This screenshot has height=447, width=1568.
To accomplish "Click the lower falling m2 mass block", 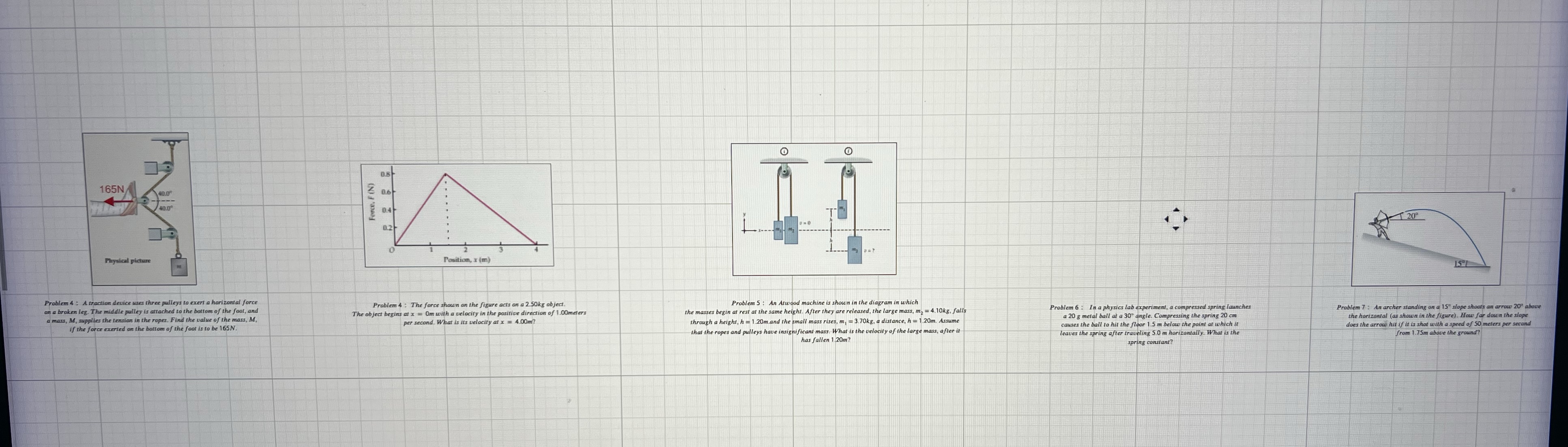I will click(854, 250).
